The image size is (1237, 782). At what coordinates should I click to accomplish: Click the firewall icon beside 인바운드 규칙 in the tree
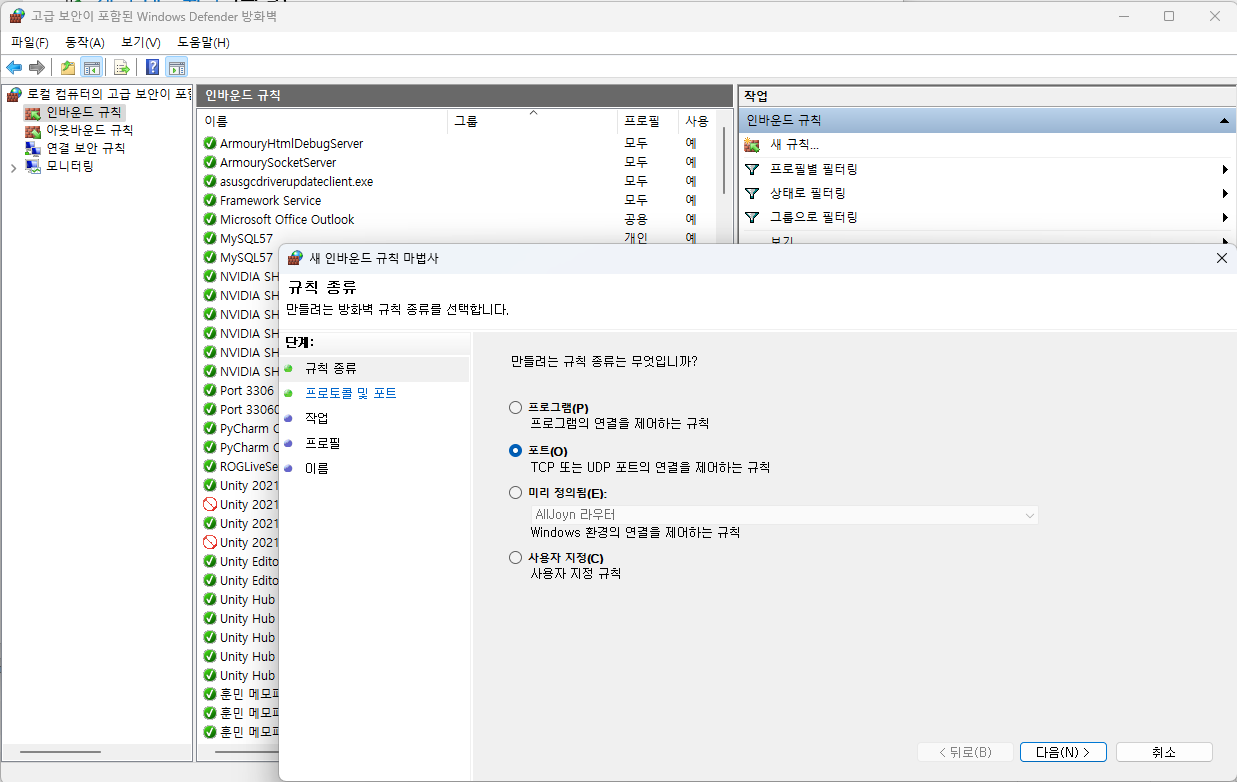coord(33,112)
